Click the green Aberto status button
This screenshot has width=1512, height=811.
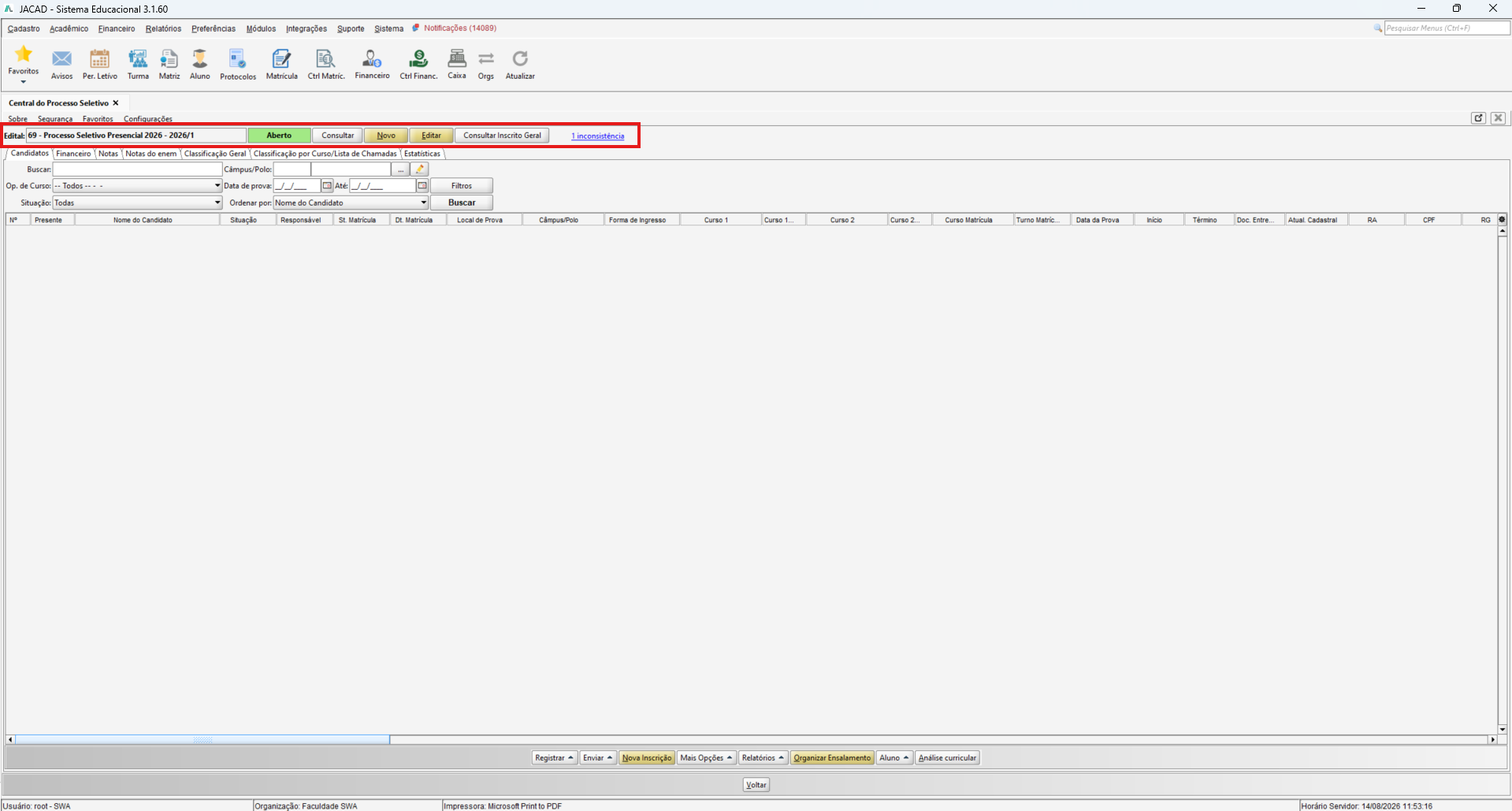pos(279,136)
